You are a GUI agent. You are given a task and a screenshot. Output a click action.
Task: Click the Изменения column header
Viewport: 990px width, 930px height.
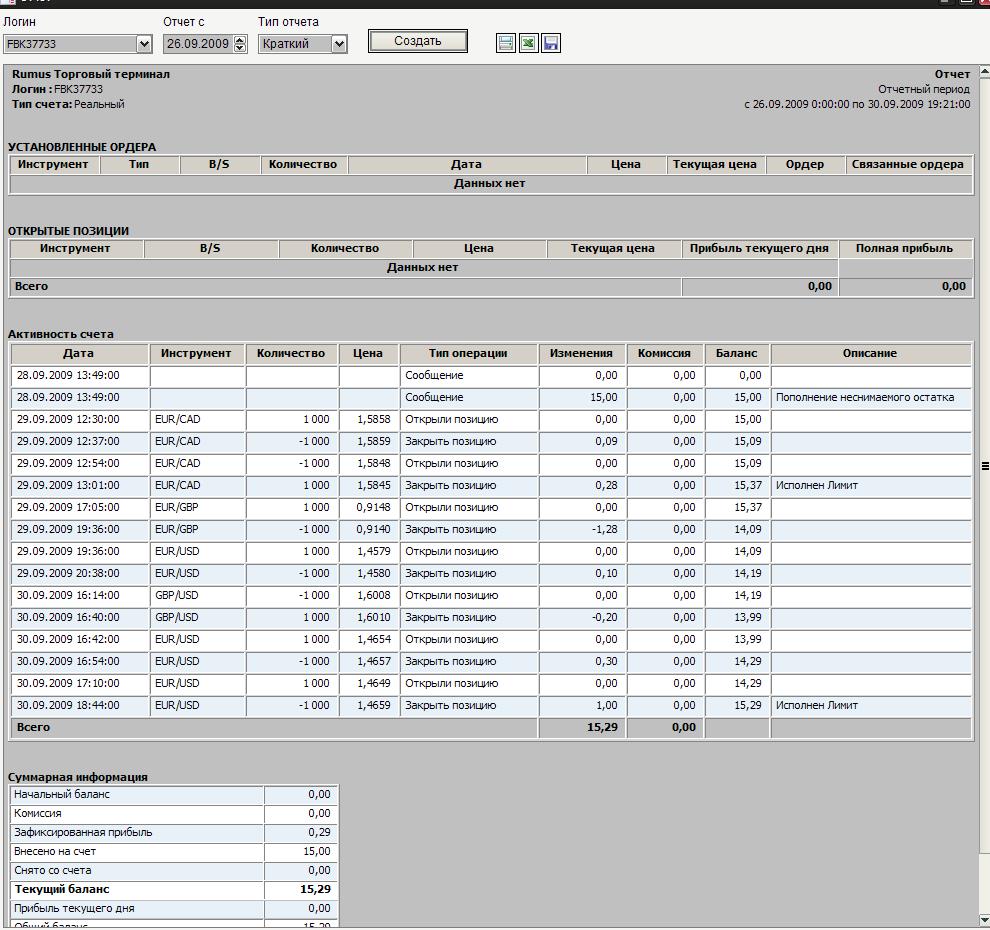coord(581,354)
